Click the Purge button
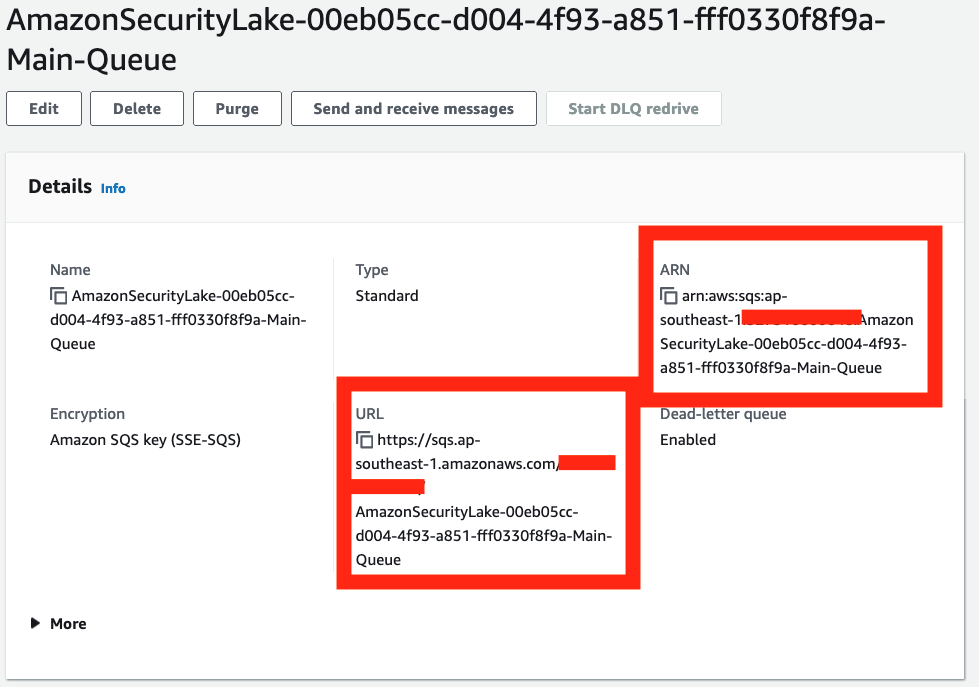The width and height of the screenshot is (979, 687). pos(237,108)
